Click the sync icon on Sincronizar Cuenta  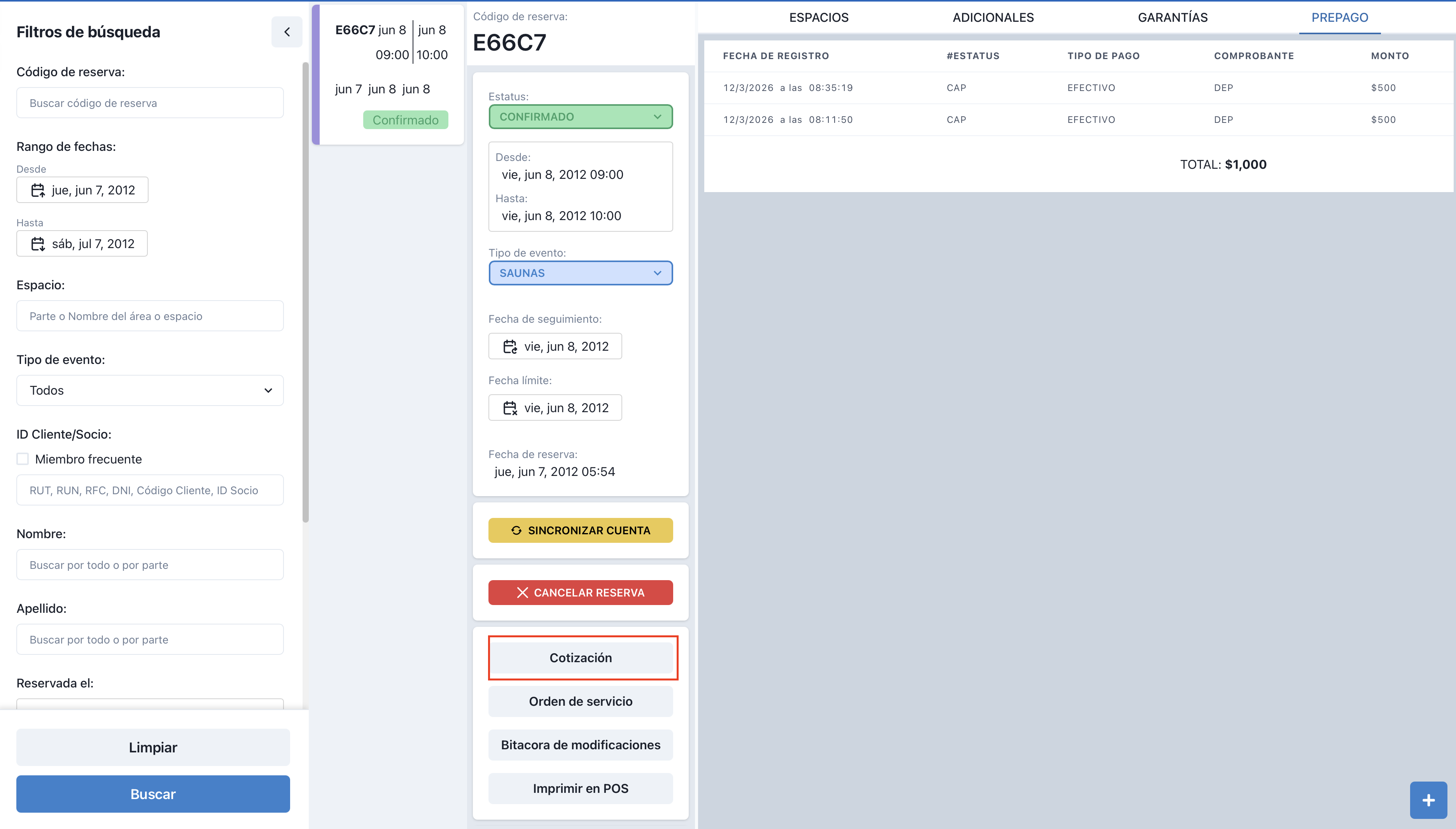516,530
